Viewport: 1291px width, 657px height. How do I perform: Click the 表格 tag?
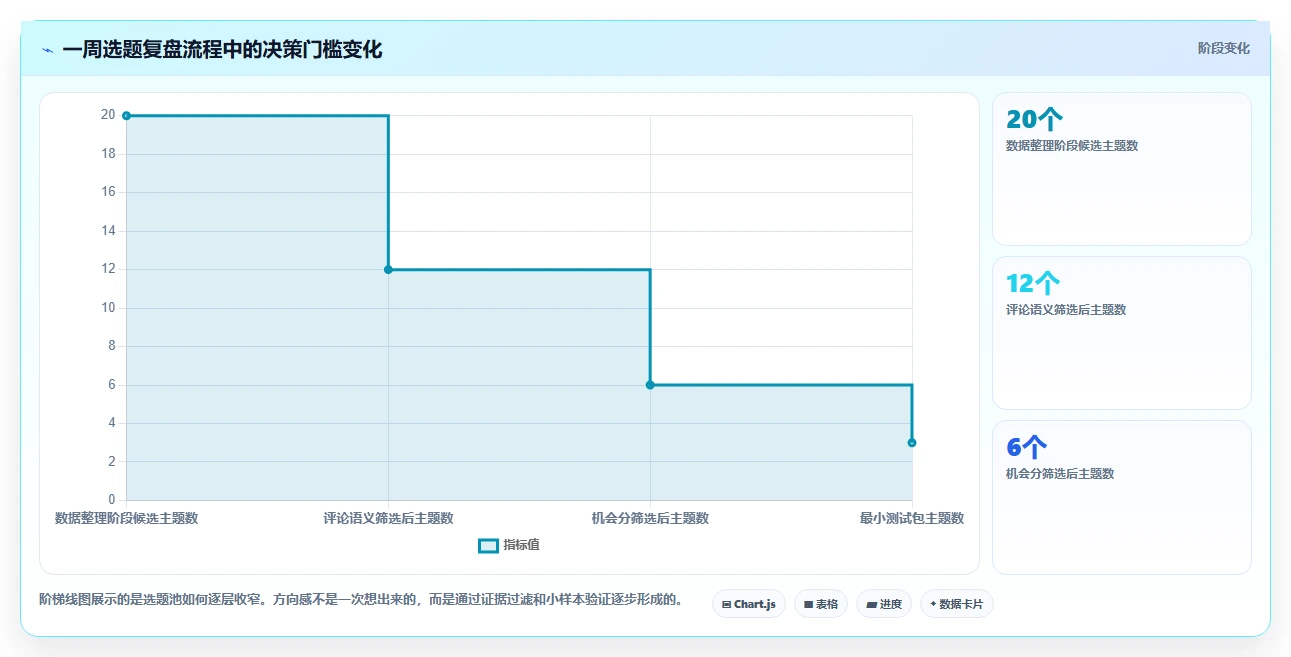coord(821,604)
